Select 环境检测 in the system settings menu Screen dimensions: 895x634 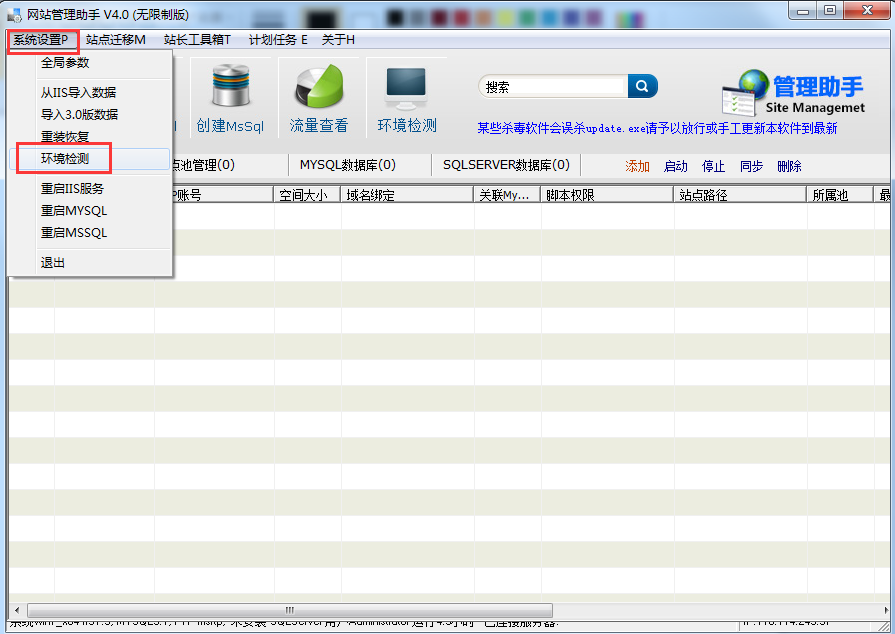65,159
